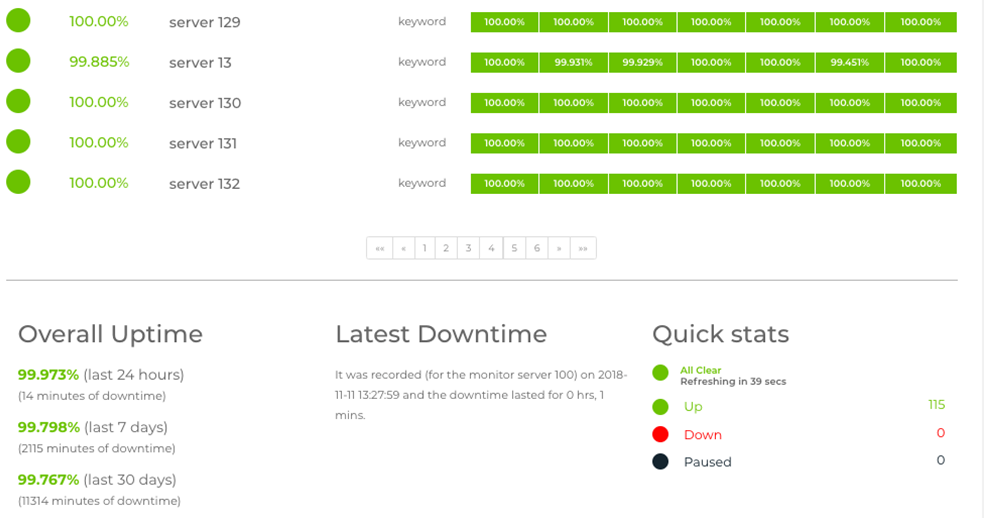The image size is (988, 522).
Task: Jump to last page of monitors
Action: [583, 248]
